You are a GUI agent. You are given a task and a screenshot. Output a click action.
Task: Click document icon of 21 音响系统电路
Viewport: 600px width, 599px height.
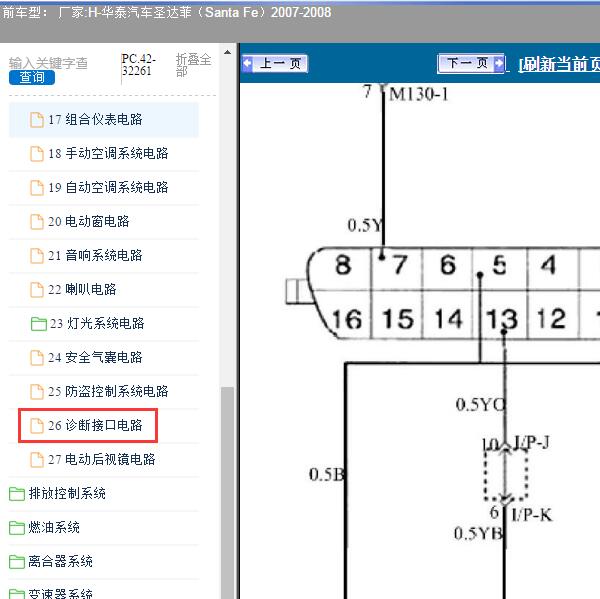37,256
